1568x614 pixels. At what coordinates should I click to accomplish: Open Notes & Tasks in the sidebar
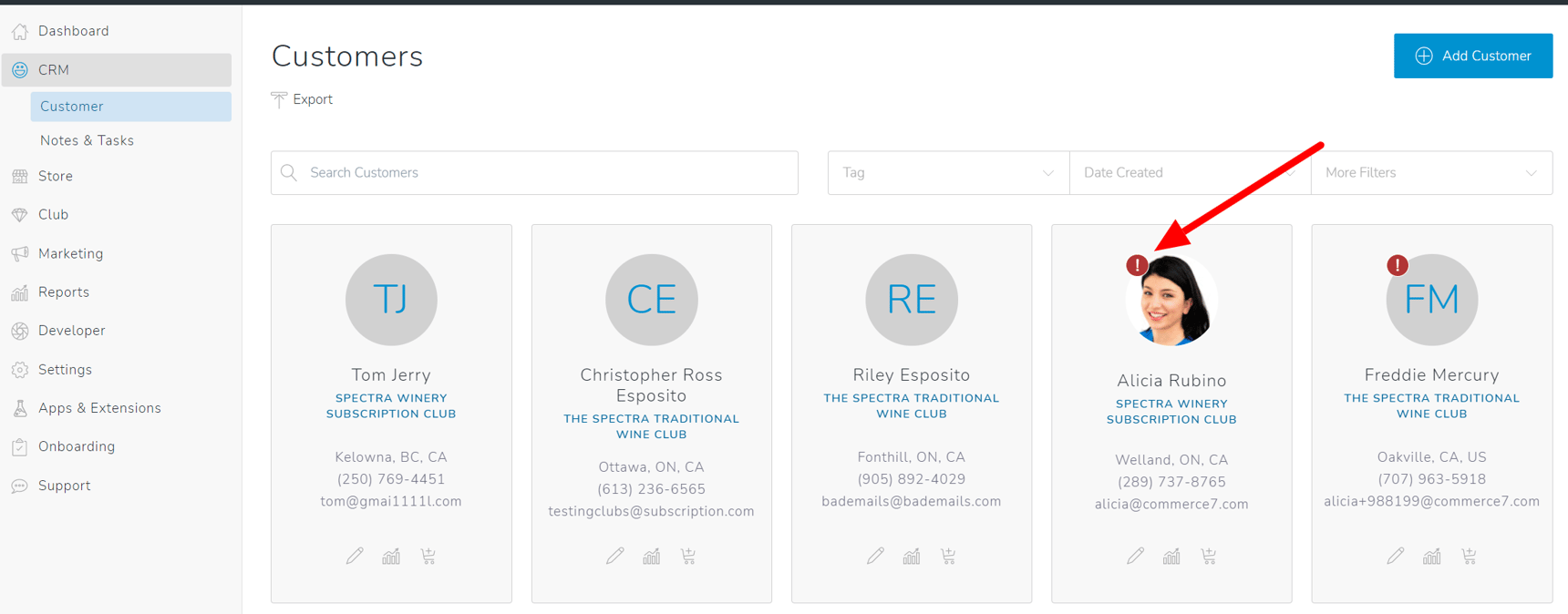coord(87,140)
